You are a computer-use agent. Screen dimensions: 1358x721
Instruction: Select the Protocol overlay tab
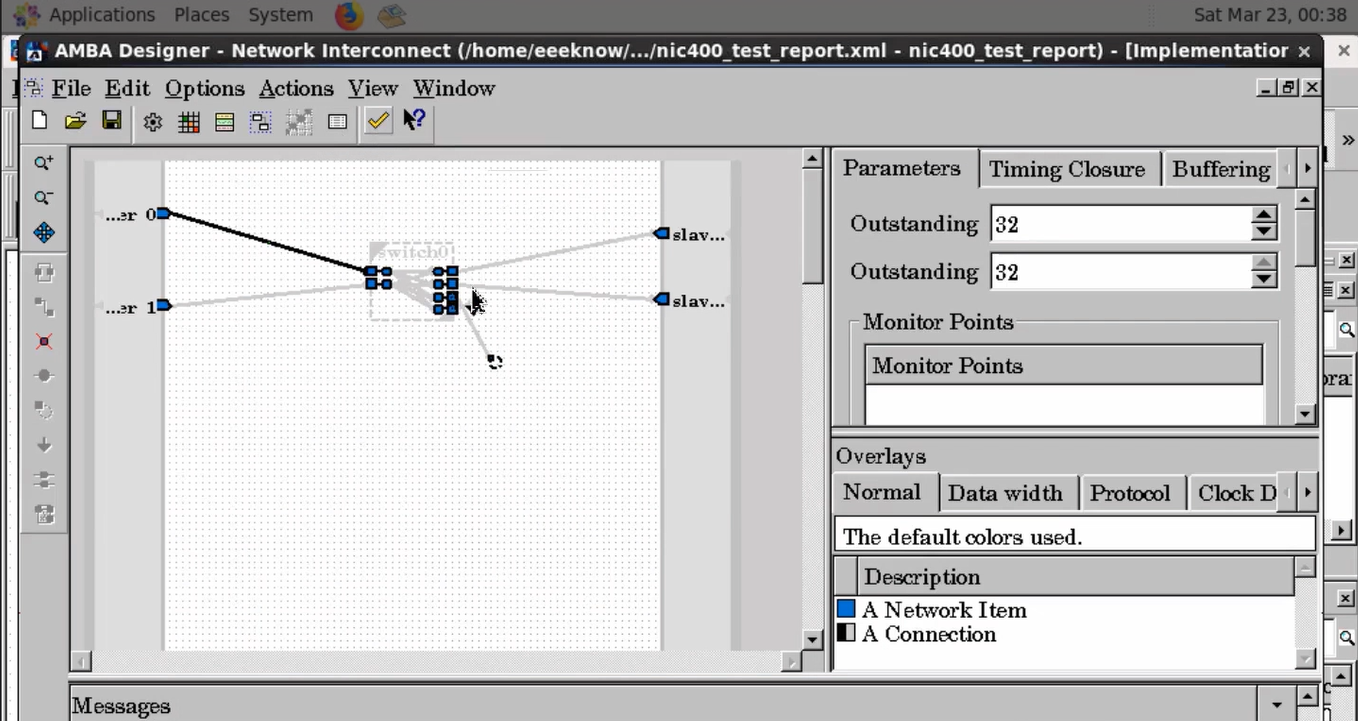(1130, 493)
